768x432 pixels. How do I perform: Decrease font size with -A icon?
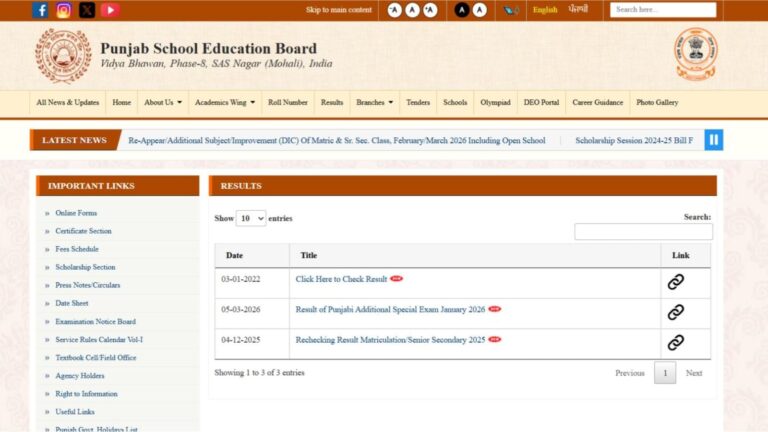coord(394,10)
